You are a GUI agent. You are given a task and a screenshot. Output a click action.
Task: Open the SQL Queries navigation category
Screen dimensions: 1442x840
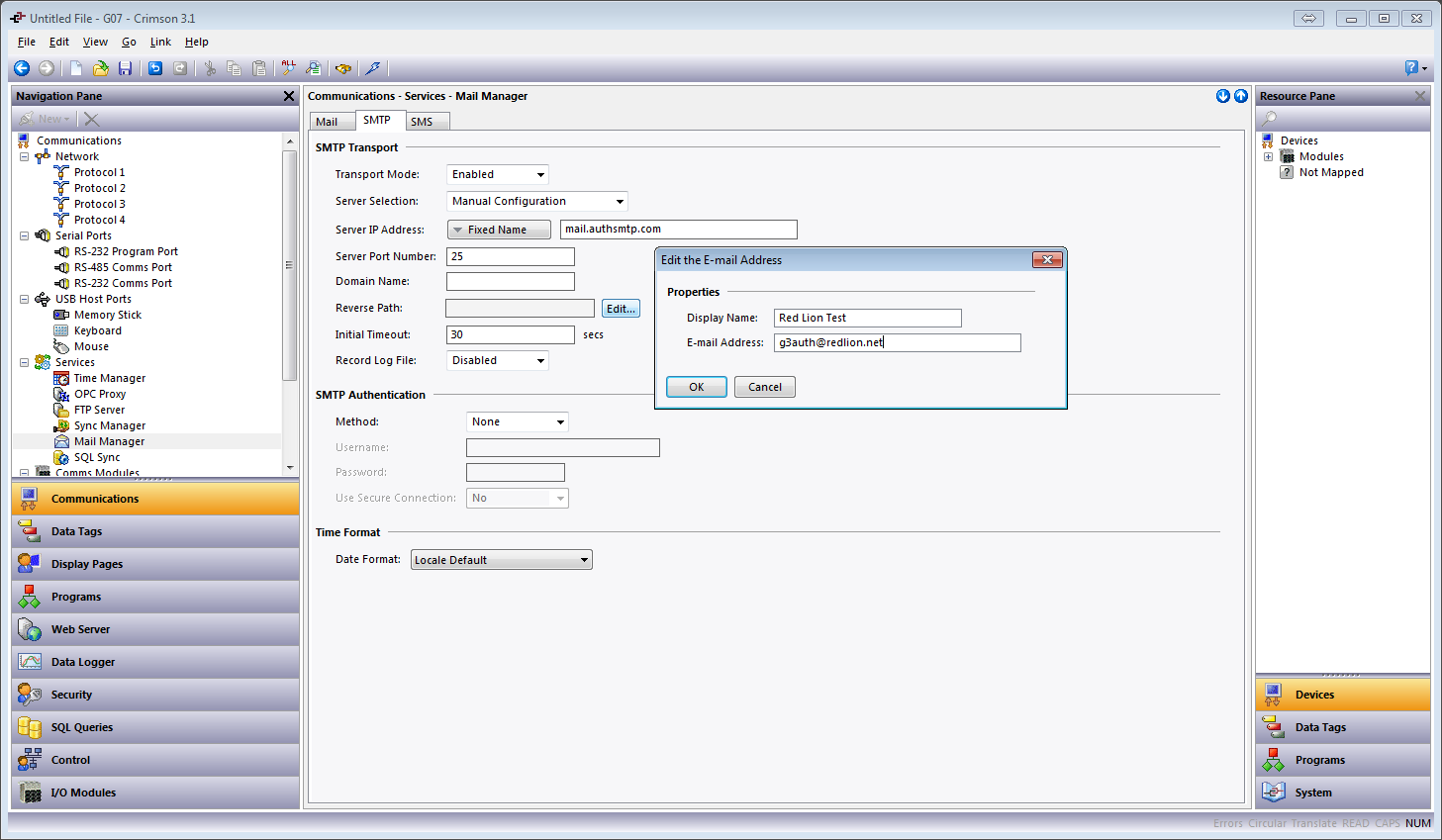(x=155, y=727)
